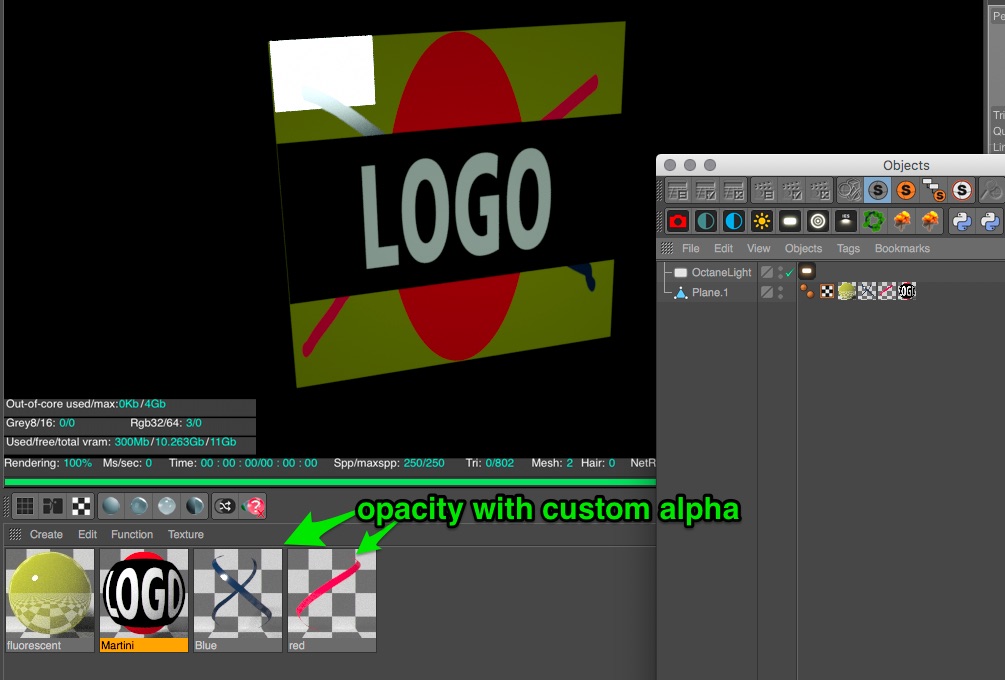
Task: Open Texture menu in material manager
Action: 186,535
